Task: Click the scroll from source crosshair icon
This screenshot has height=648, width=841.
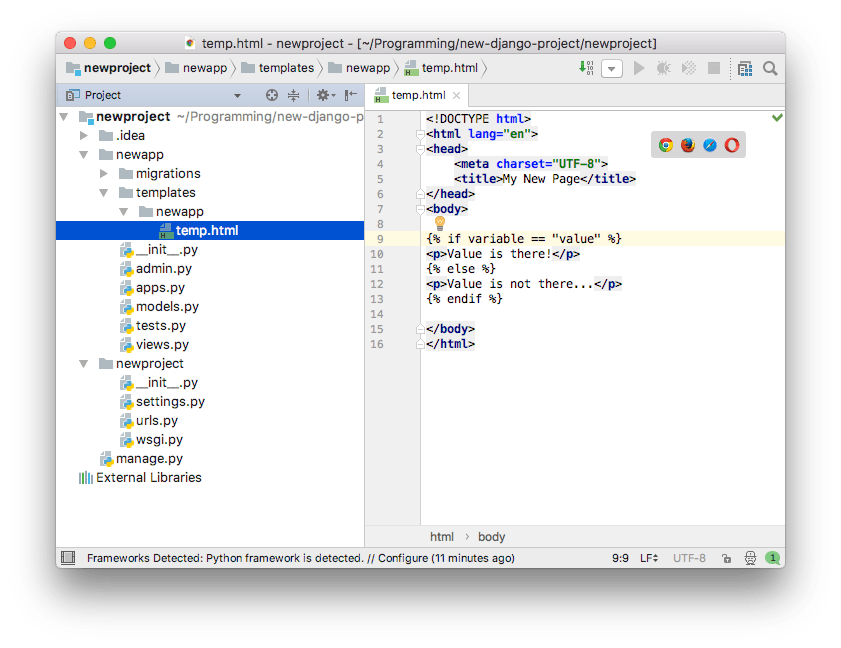Action: point(272,95)
